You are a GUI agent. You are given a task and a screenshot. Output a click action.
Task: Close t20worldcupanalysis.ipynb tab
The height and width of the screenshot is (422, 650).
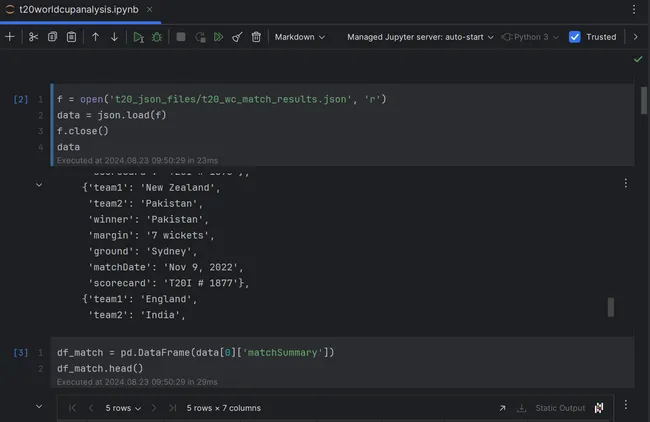click(x=149, y=9)
